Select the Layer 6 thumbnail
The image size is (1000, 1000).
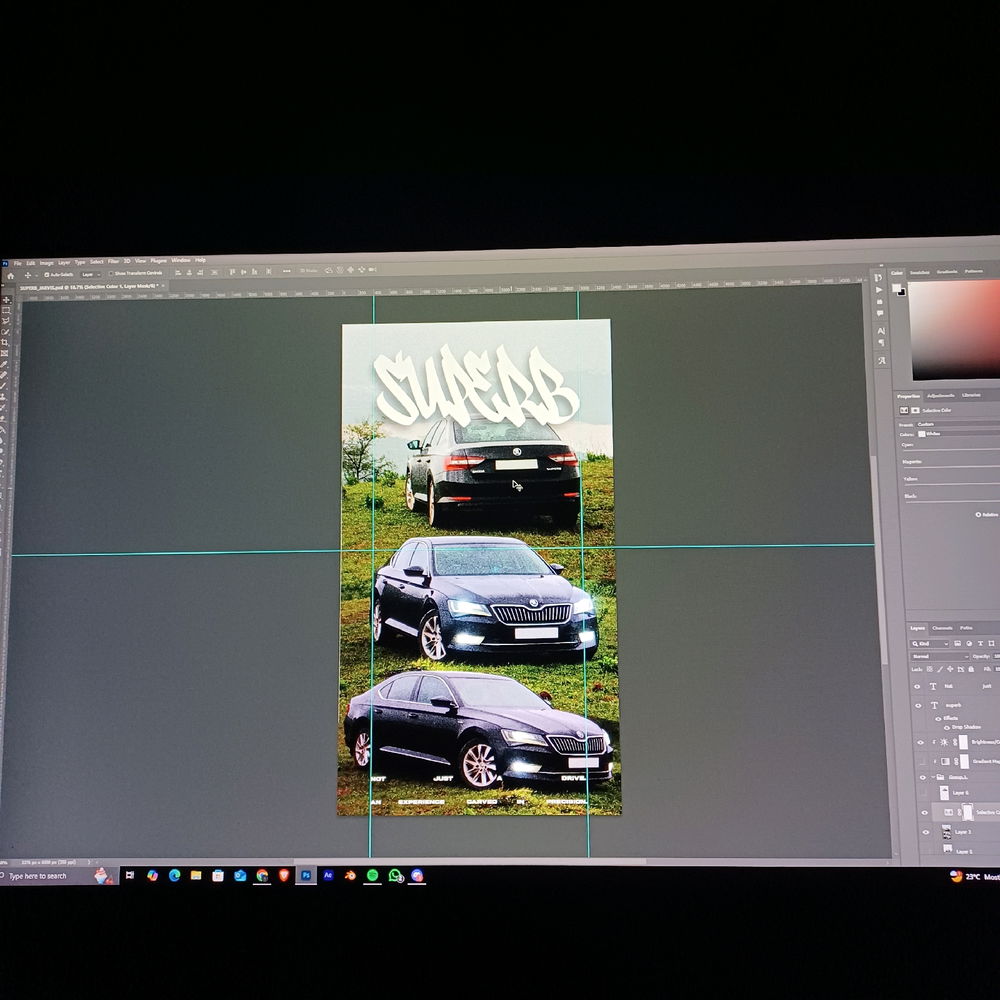click(x=945, y=793)
